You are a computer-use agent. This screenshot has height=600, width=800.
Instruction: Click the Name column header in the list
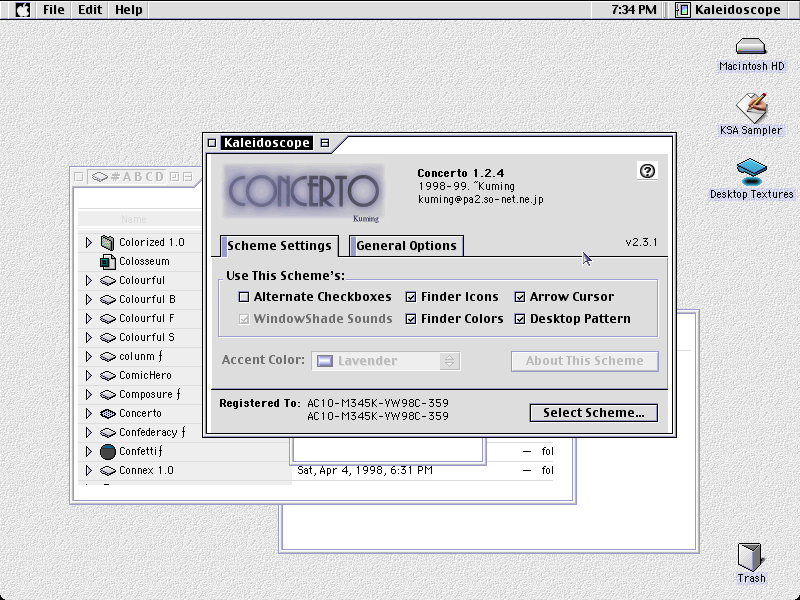click(134, 219)
